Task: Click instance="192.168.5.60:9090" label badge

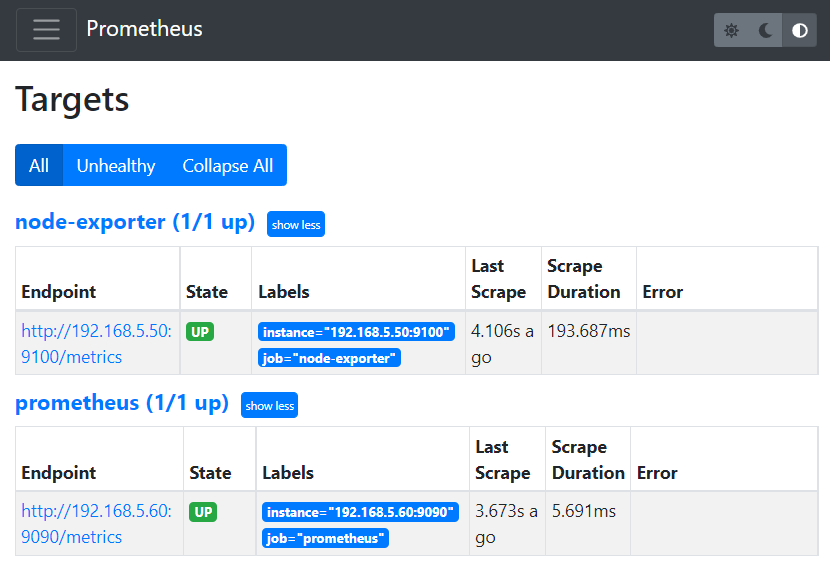Action: (x=361, y=512)
